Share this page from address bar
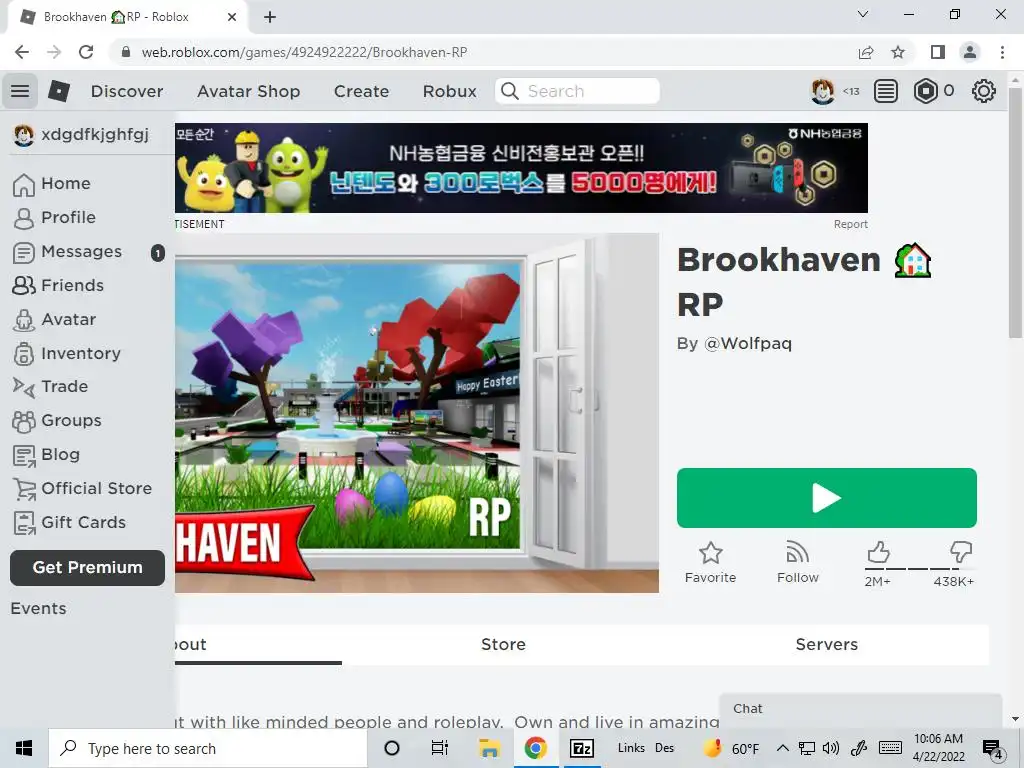Screen dimensions: 1024x768 click(866, 52)
